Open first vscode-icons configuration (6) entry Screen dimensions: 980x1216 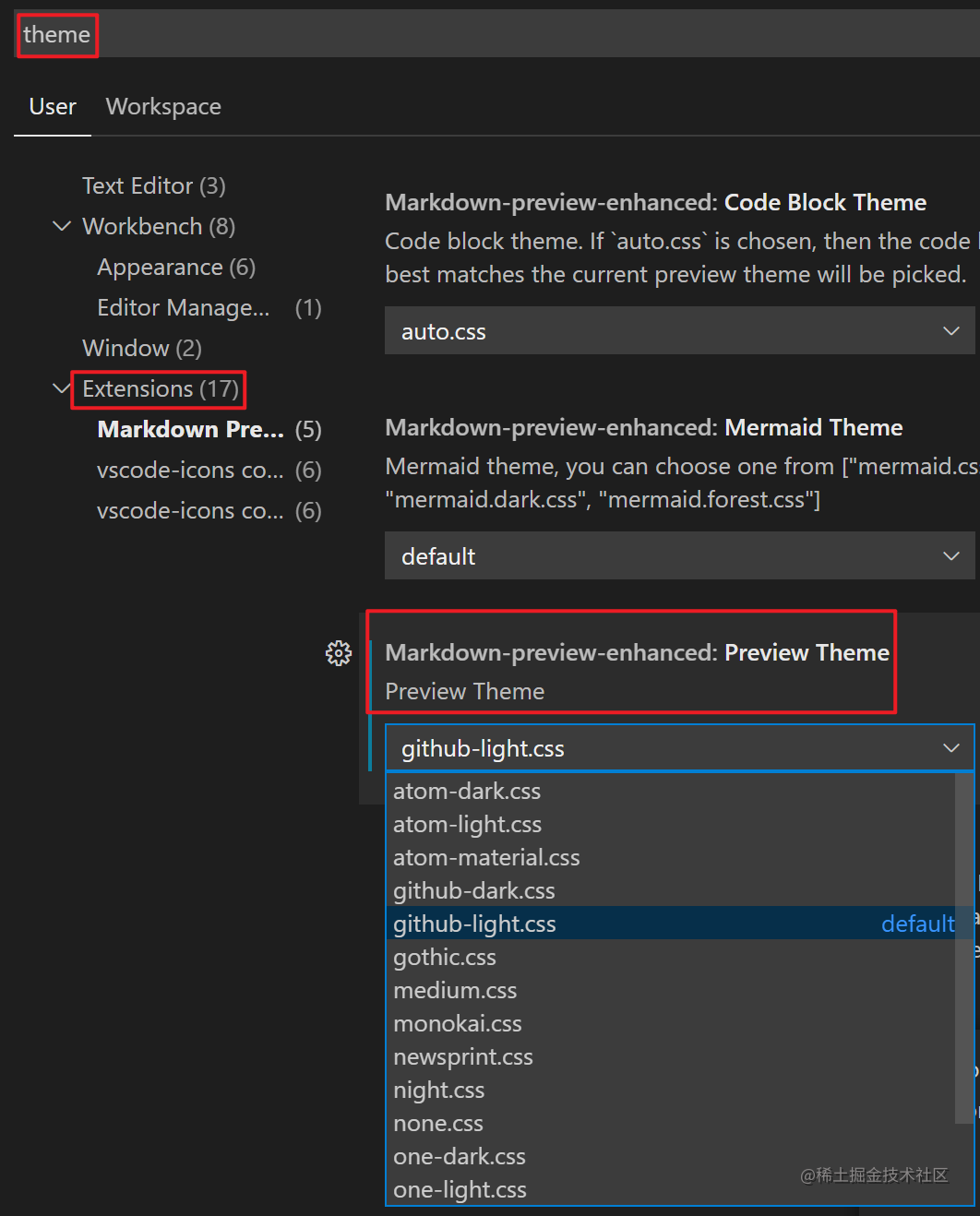[209, 471]
